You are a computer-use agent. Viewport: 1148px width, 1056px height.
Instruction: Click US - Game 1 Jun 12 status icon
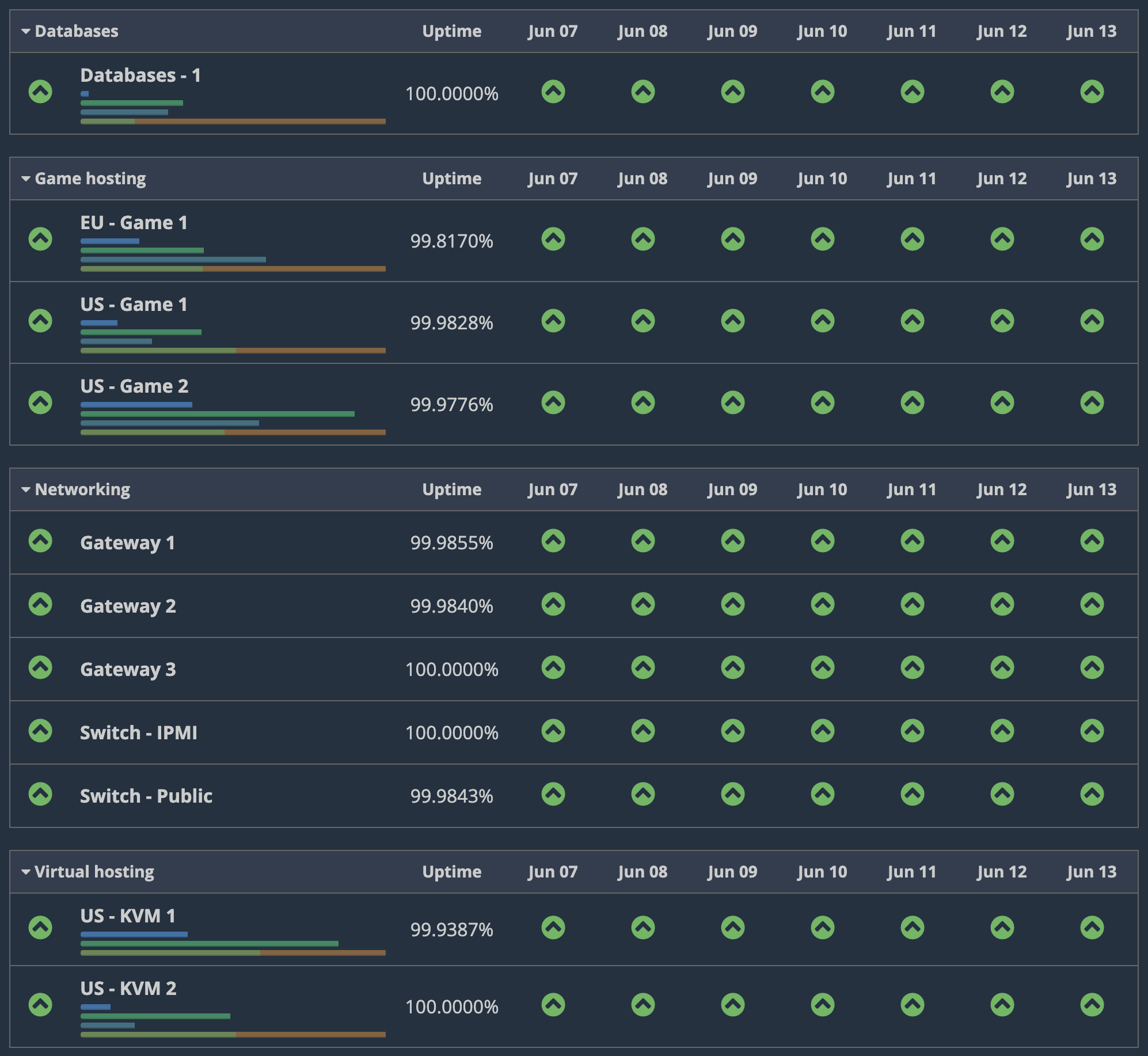1002,321
